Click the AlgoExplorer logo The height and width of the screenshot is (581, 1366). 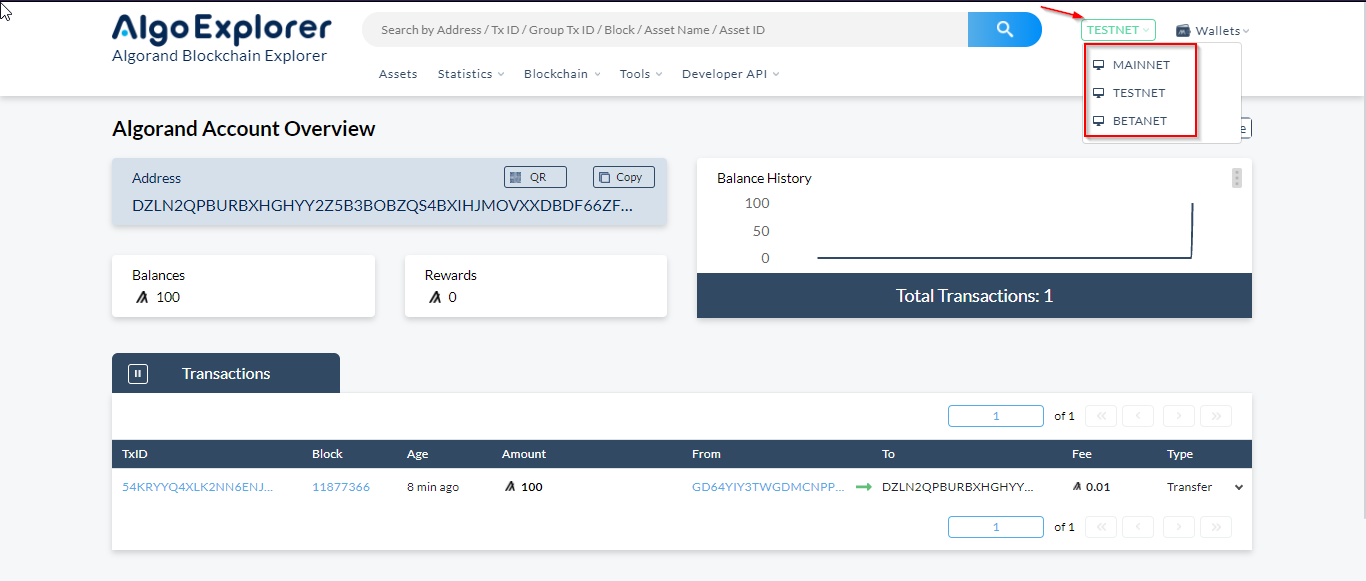pos(221,27)
